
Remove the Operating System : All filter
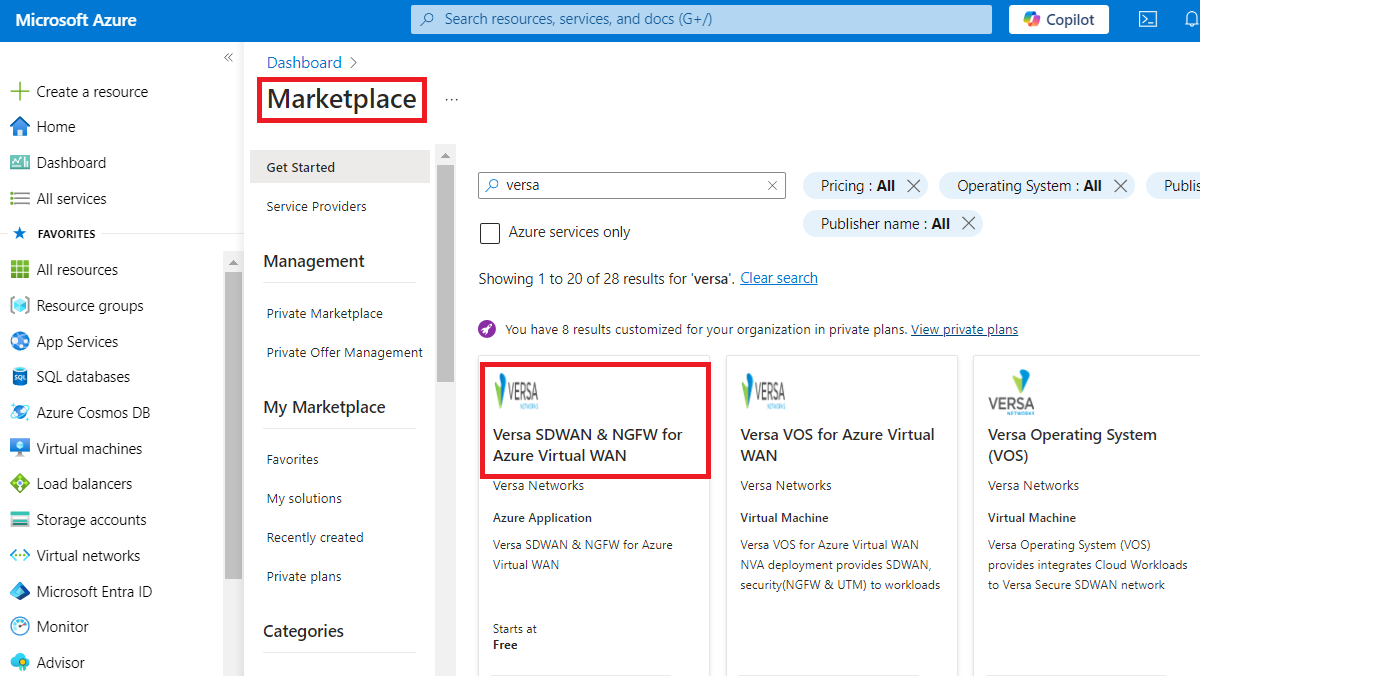tap(1120, 186)
